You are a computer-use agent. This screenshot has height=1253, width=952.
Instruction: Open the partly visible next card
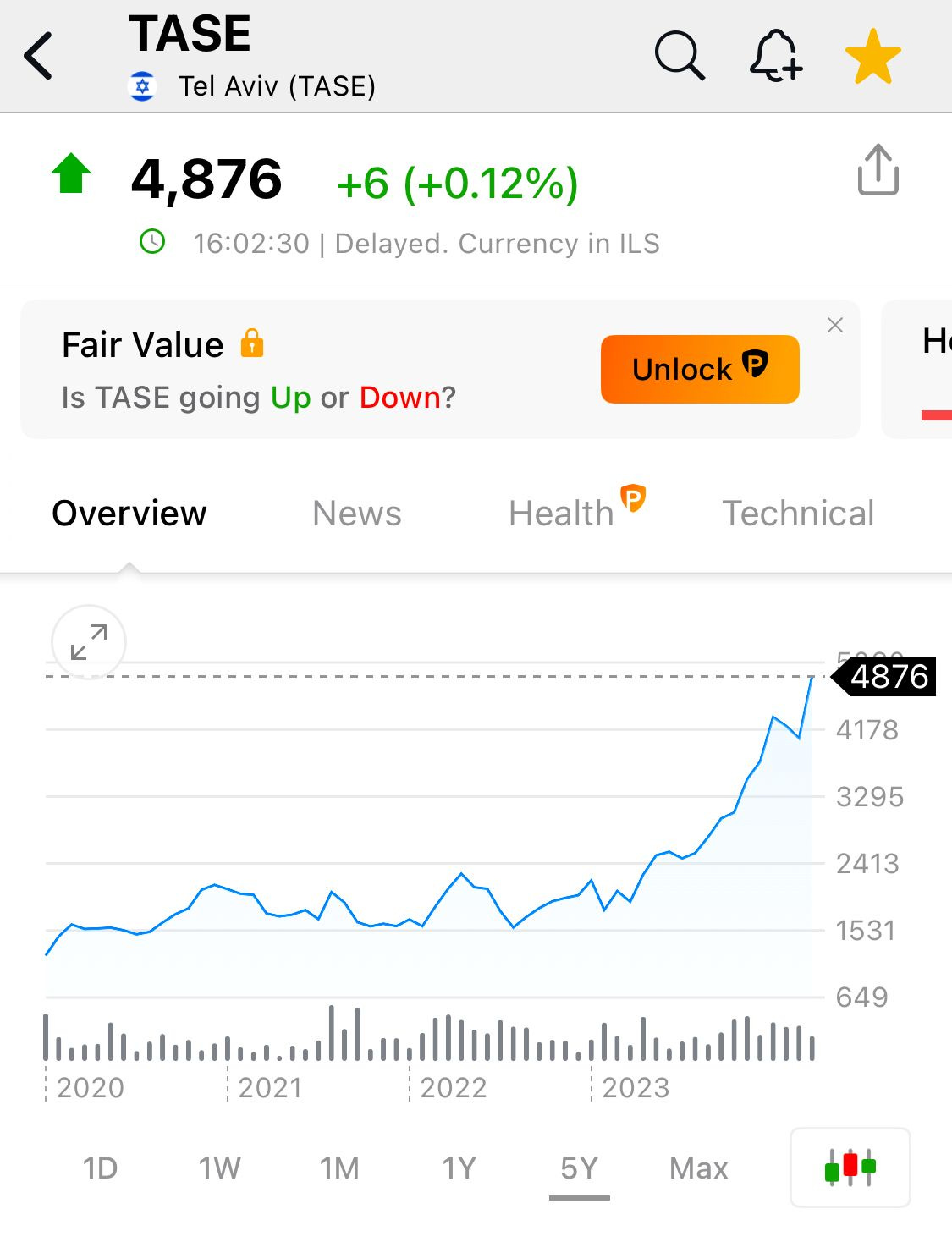(917, 369)
